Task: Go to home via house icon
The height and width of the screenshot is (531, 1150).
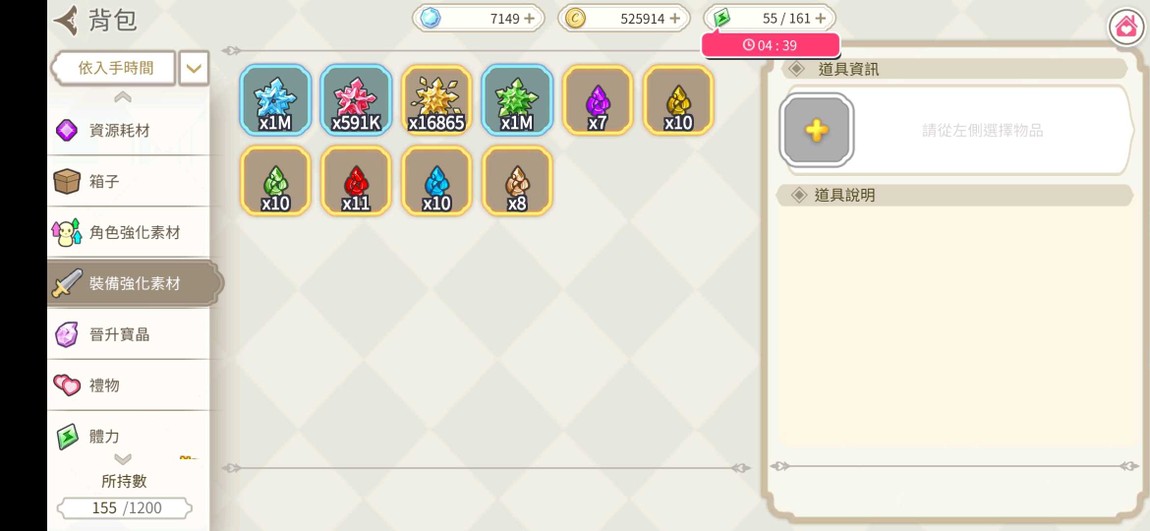Action: coord(1126,28)
